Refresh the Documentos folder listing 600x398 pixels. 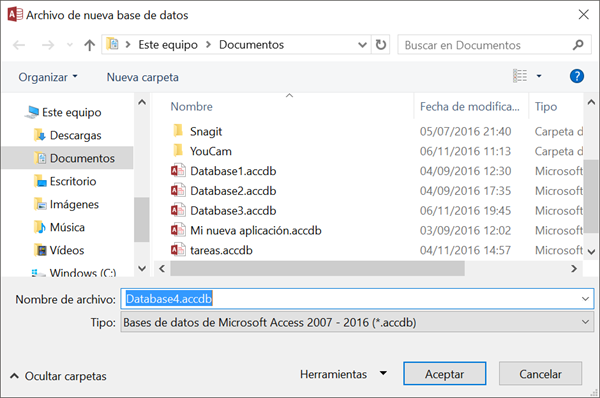click(x=381, y=45)
